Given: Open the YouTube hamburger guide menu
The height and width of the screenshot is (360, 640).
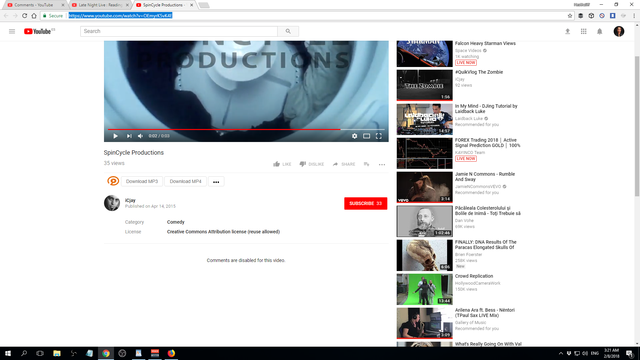Looking at the screenshot, I should click(12, 31).
